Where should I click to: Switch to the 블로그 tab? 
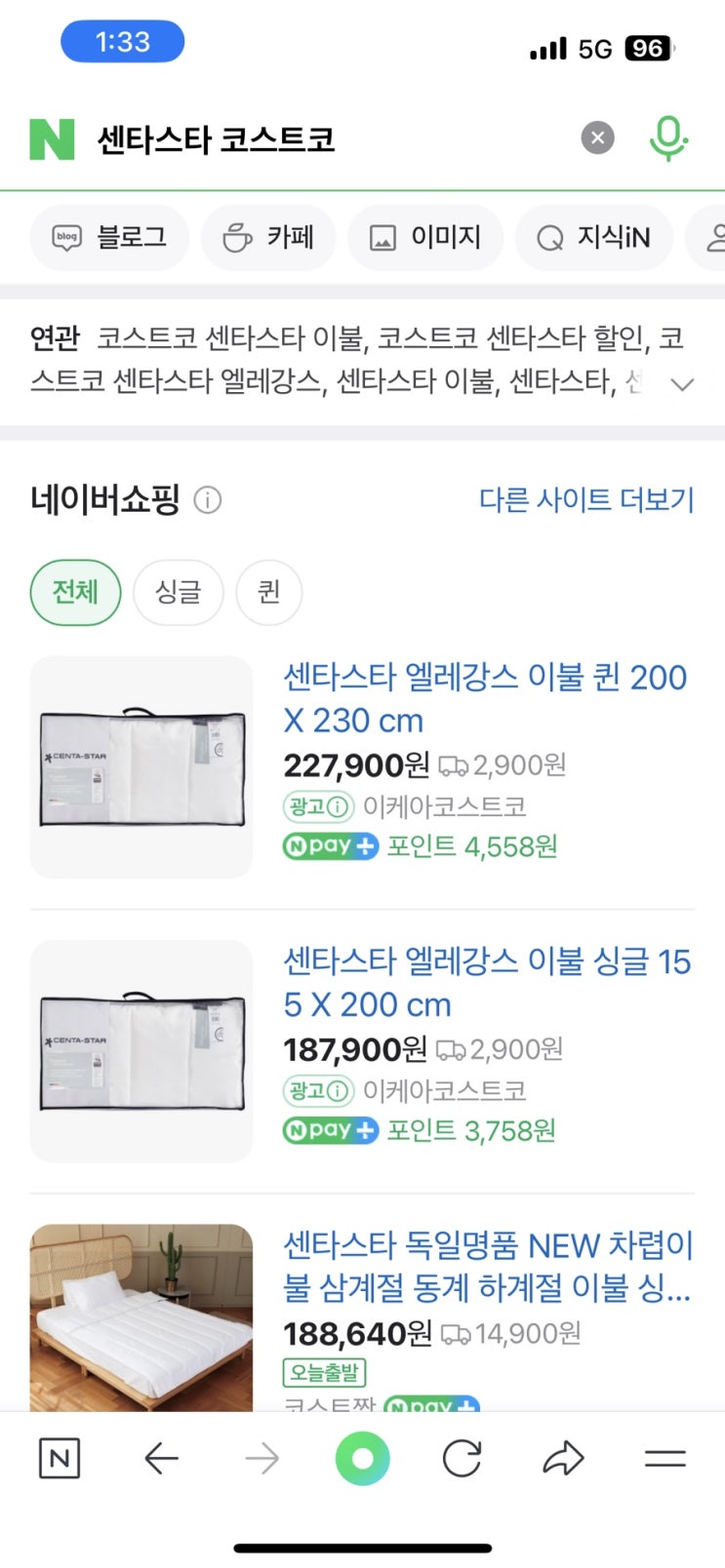tap(109, 237)
